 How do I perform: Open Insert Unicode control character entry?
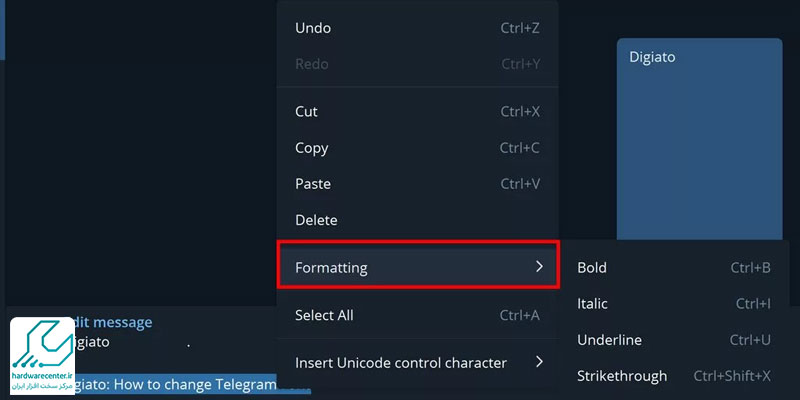417,363
